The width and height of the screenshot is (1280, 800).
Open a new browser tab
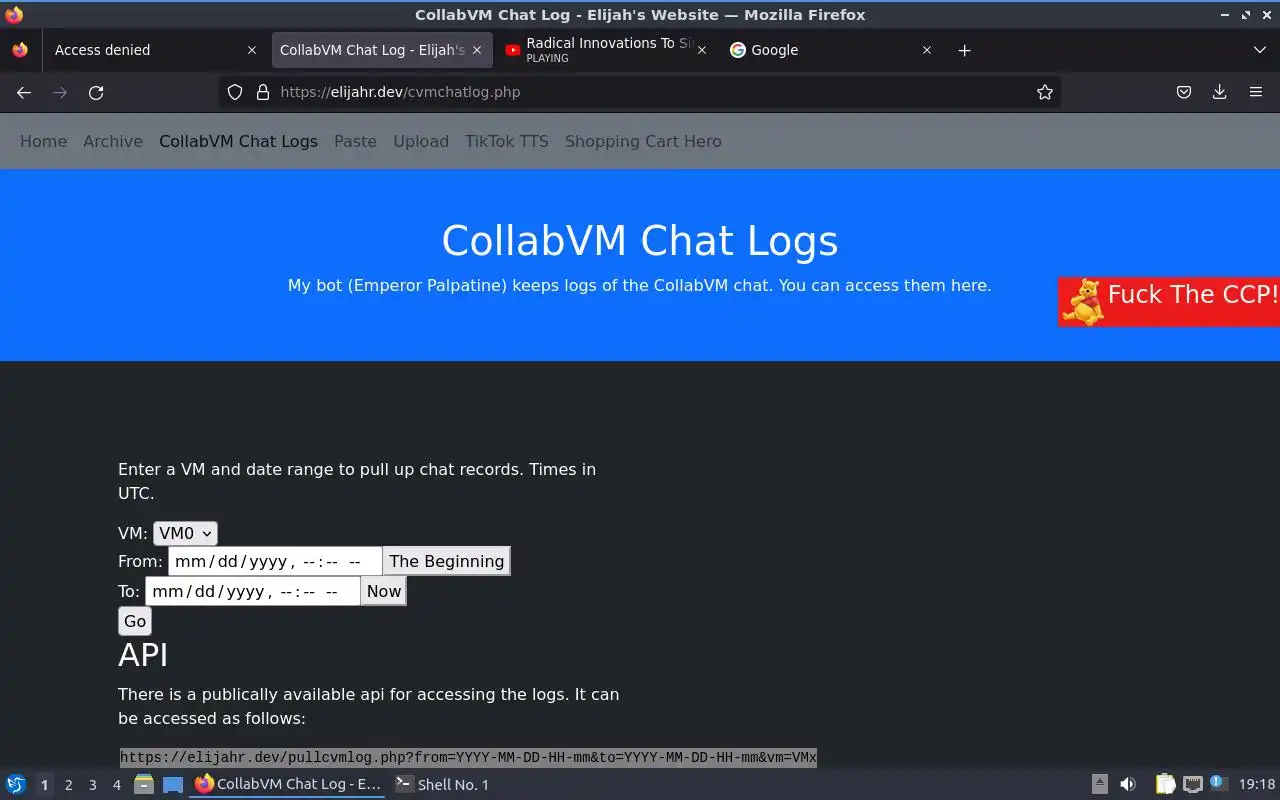point(964,50)
